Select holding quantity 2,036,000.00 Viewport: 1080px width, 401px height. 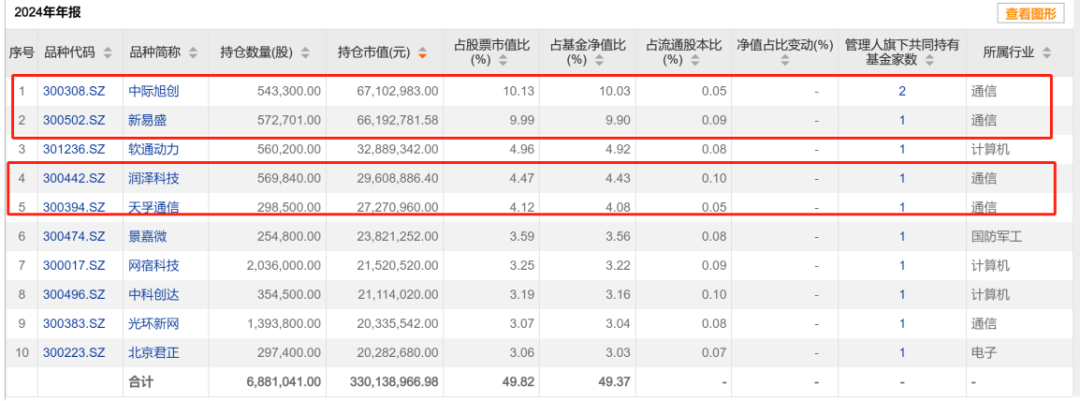tap(284, 266)
